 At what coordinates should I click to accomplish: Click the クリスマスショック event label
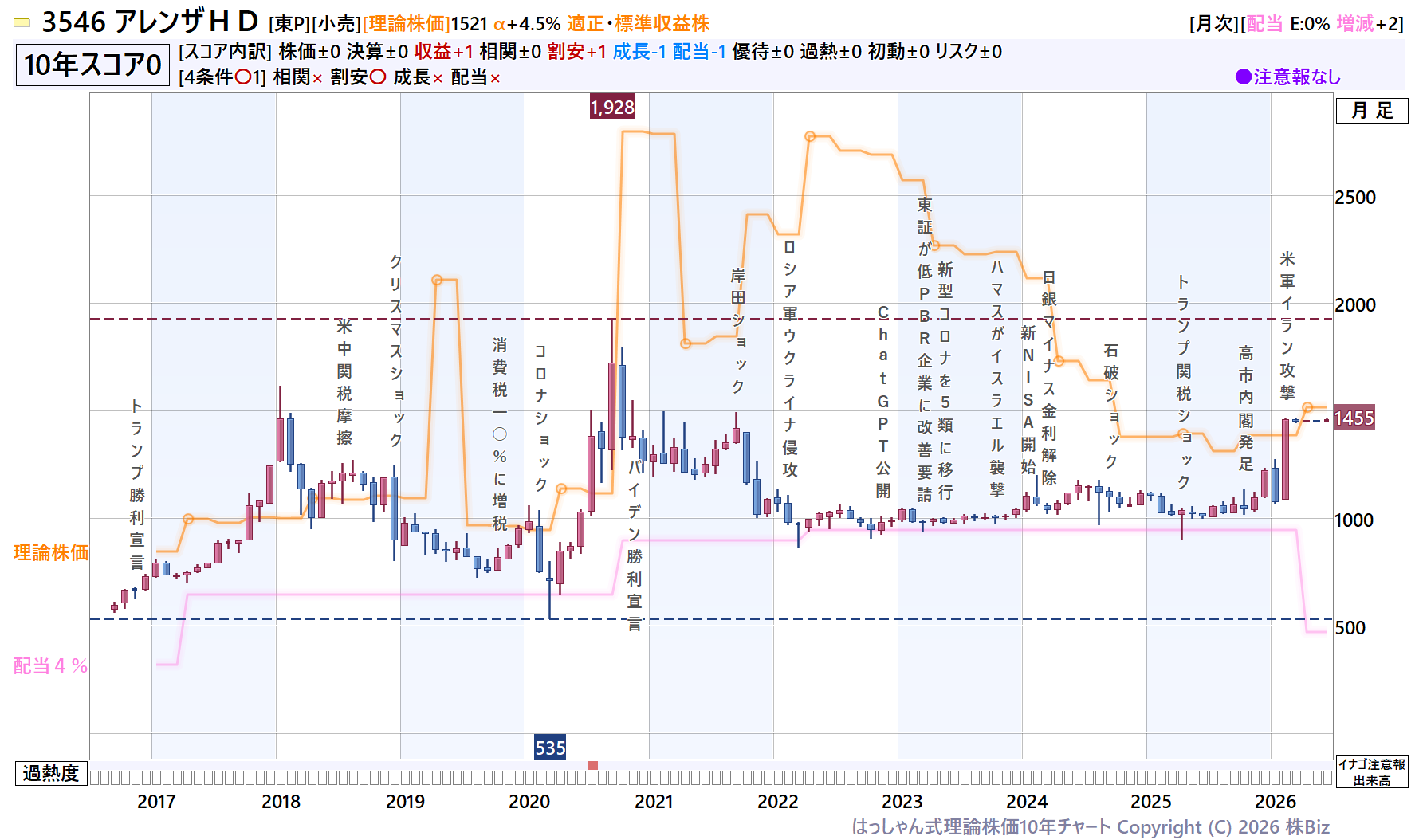396,351
